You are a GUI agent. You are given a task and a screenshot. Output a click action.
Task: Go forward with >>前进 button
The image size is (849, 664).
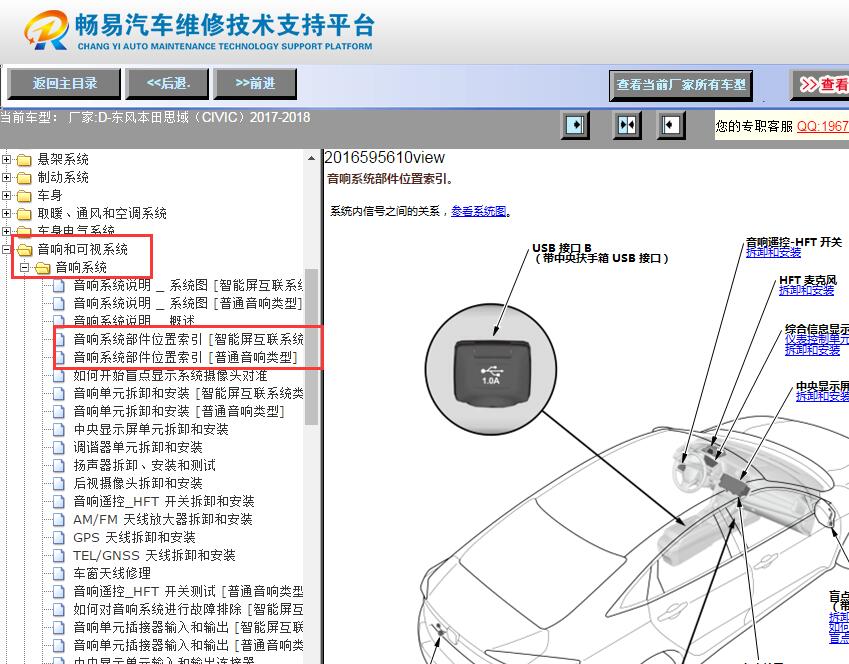(x=255, y=83)
